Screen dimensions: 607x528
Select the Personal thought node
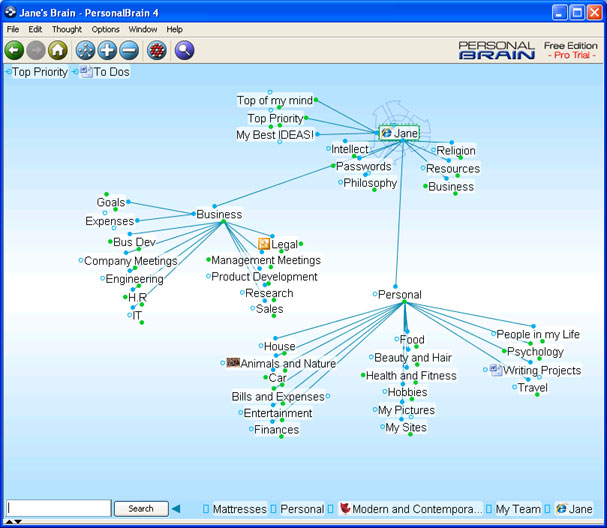pyautogui.click(x=400, y=295)
